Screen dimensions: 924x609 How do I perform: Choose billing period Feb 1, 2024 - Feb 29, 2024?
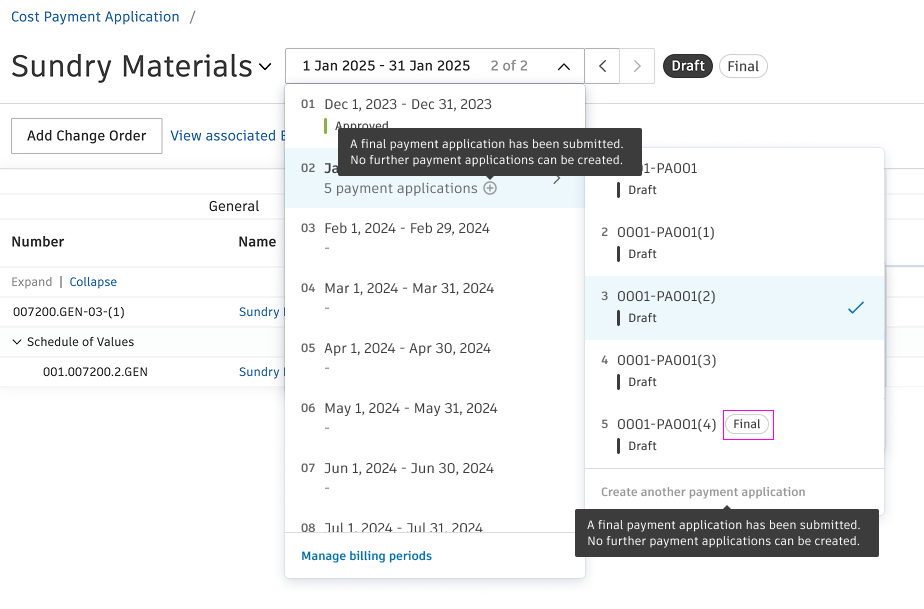tap(407, 228)
